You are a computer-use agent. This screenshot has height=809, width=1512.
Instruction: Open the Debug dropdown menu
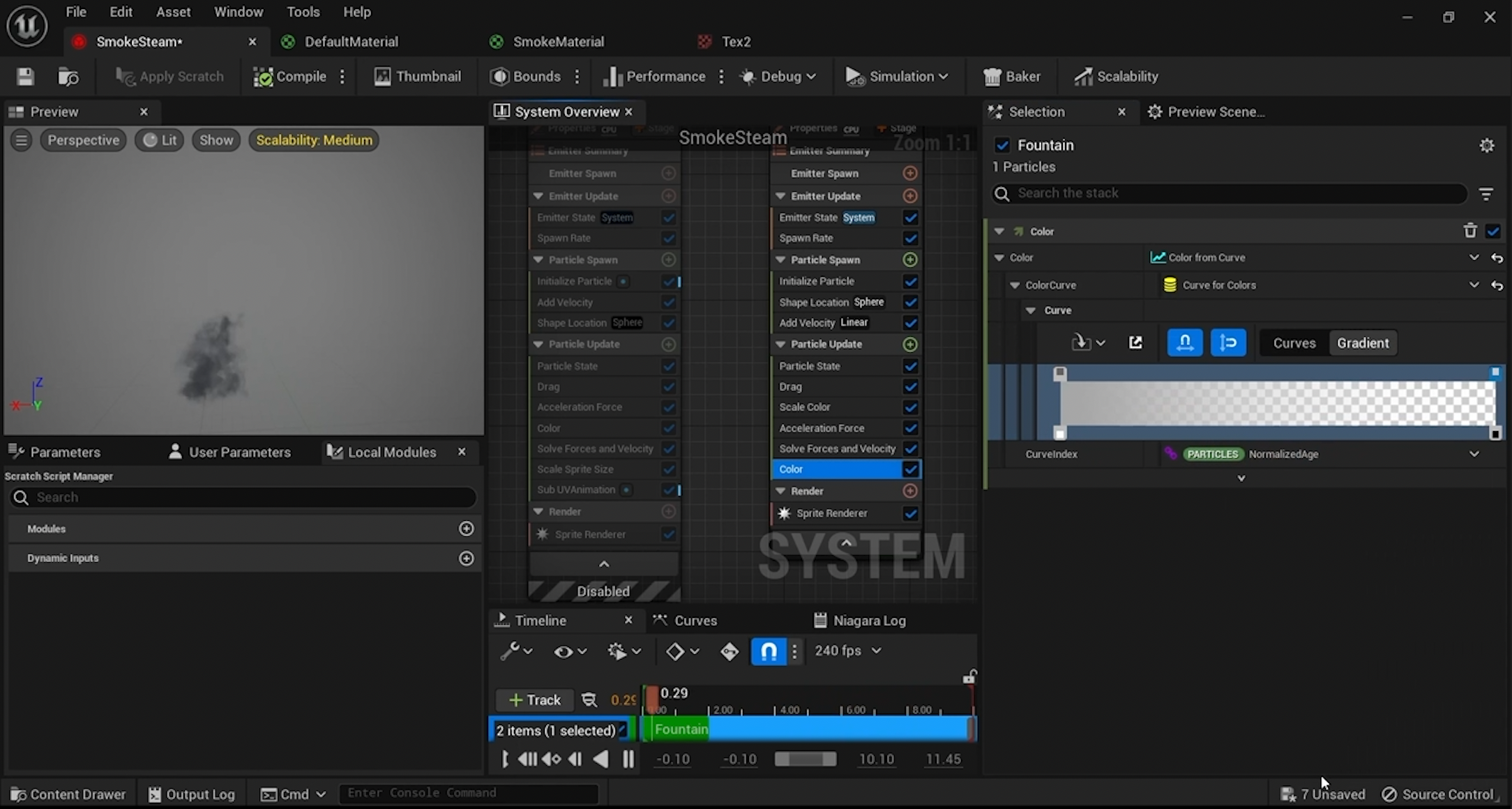point(778,76)
